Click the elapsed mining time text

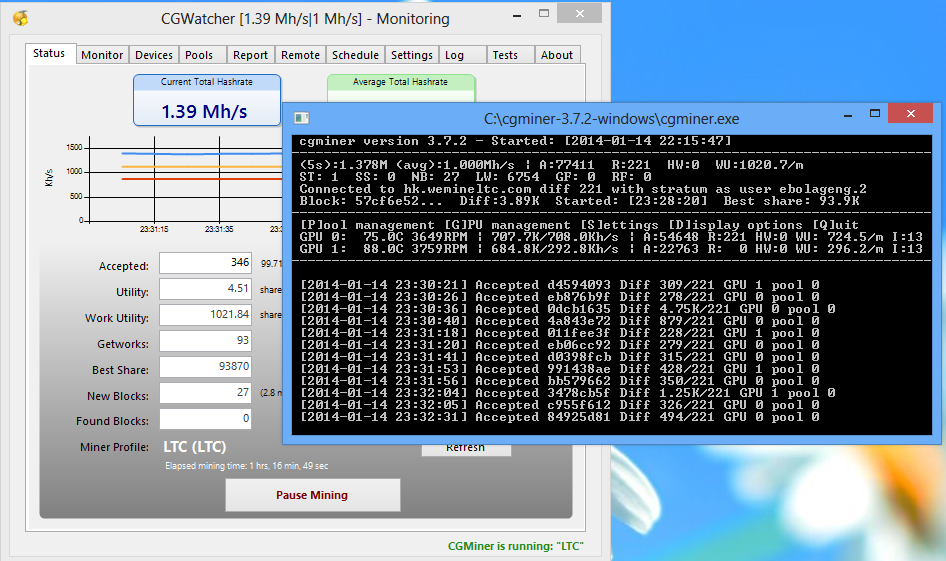pyautogui.click(x=247, y=466)
